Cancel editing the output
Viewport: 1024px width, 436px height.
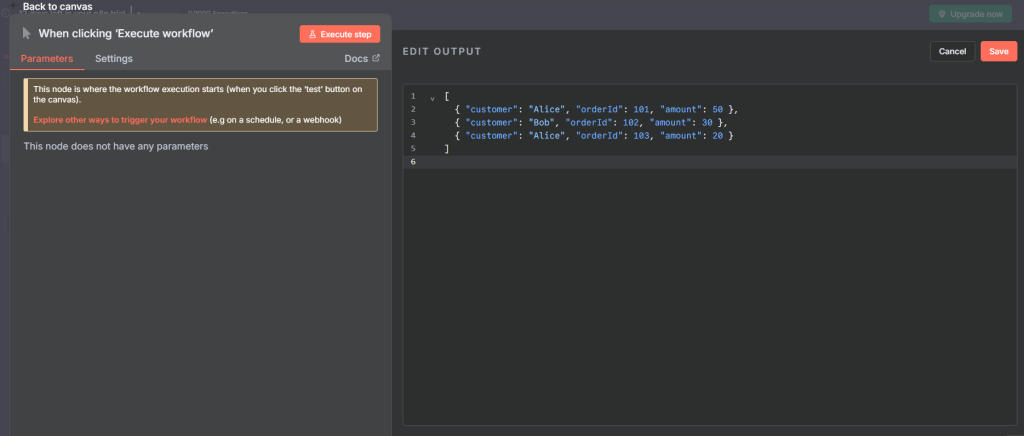[952, 51]
